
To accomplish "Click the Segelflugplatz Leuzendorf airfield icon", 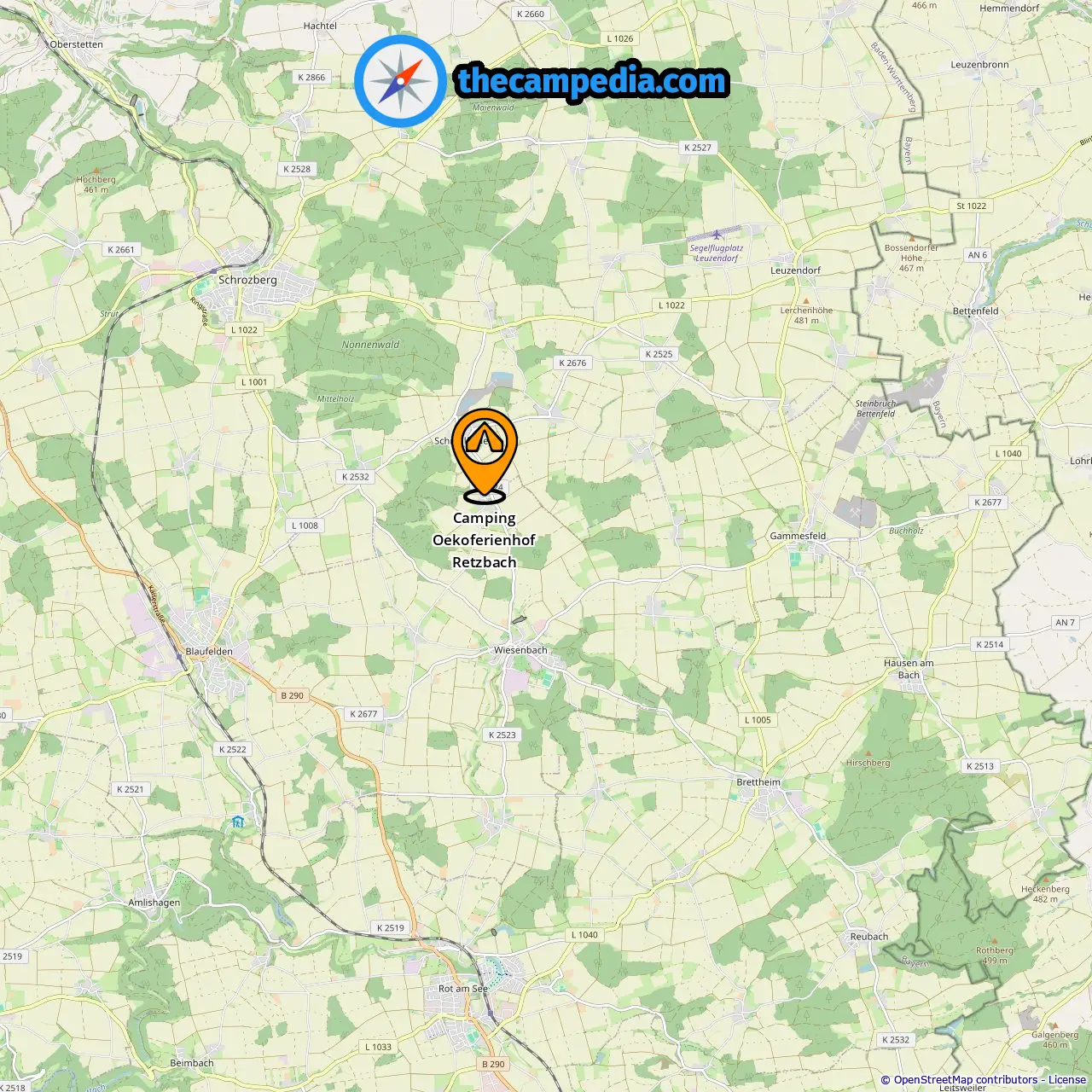I will pos(717,235).
